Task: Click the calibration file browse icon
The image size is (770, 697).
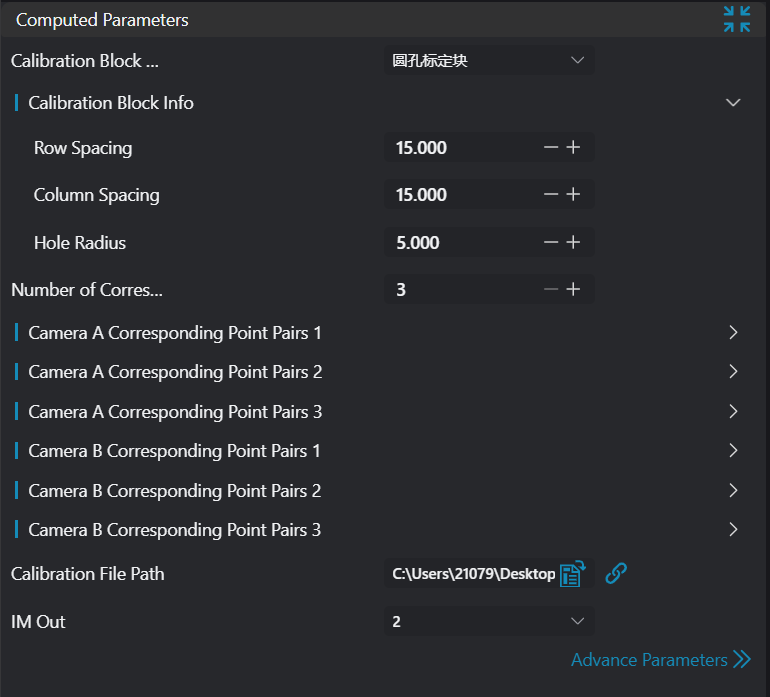Action: coord(572,574)
